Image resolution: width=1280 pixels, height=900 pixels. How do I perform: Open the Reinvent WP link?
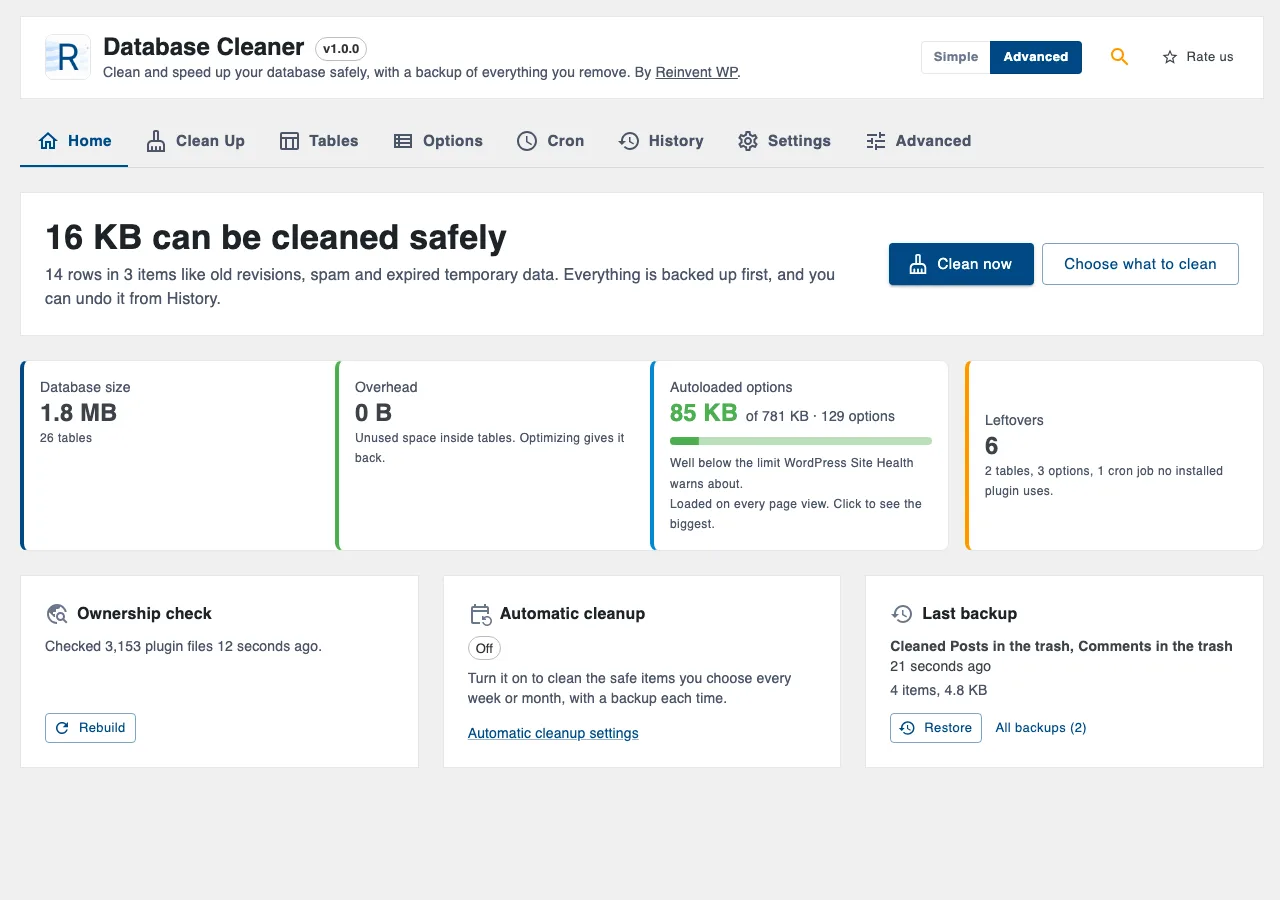pyautogui.click(x=697, y=72)
